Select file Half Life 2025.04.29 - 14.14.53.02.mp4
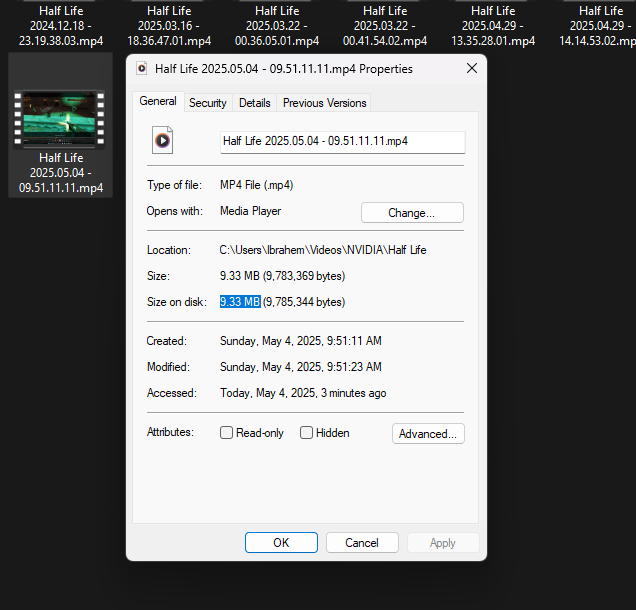This screenshot has height=610, width=636. pos(597,26)
